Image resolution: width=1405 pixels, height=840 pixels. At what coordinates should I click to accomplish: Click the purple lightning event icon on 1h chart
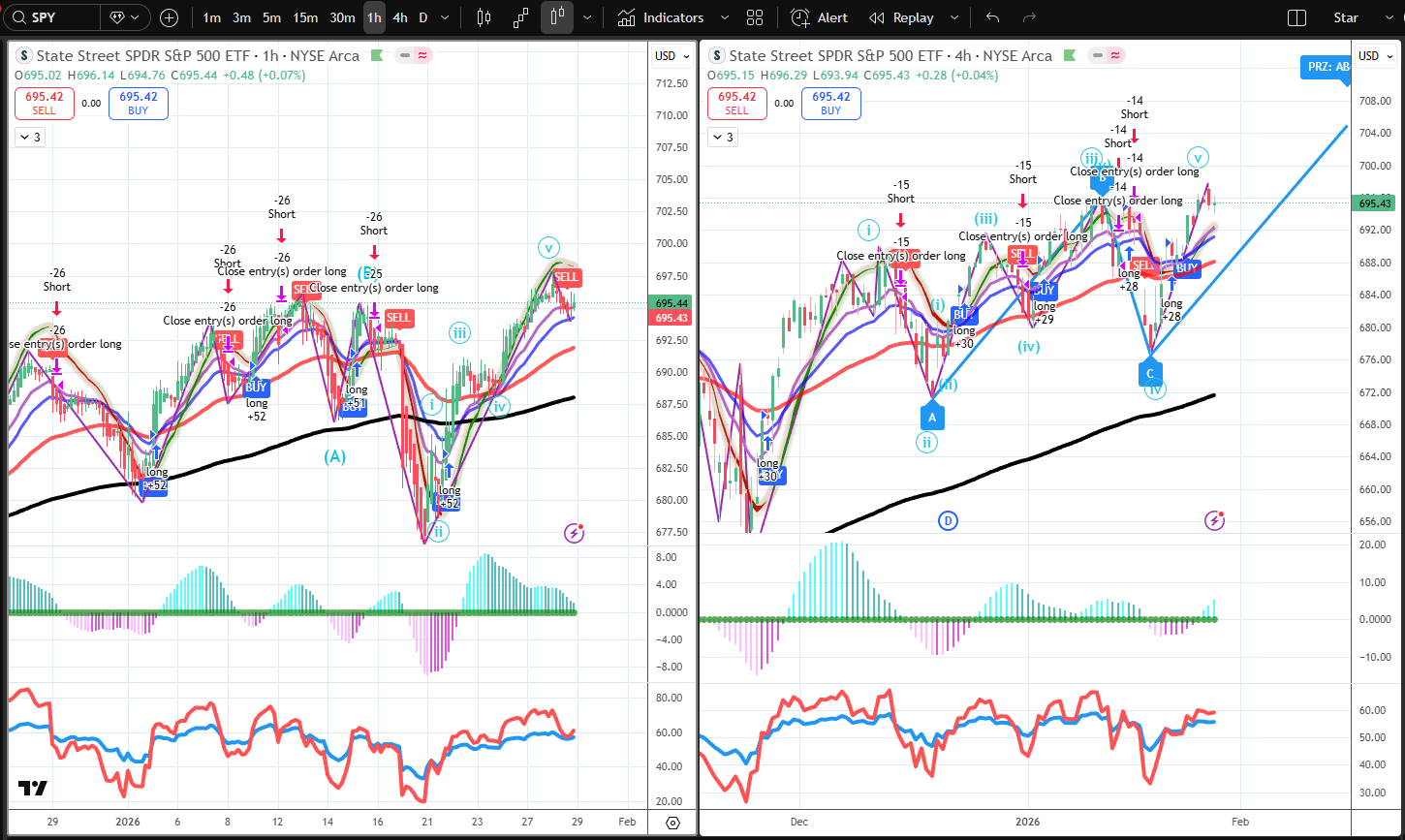click(x=575, y=532)
